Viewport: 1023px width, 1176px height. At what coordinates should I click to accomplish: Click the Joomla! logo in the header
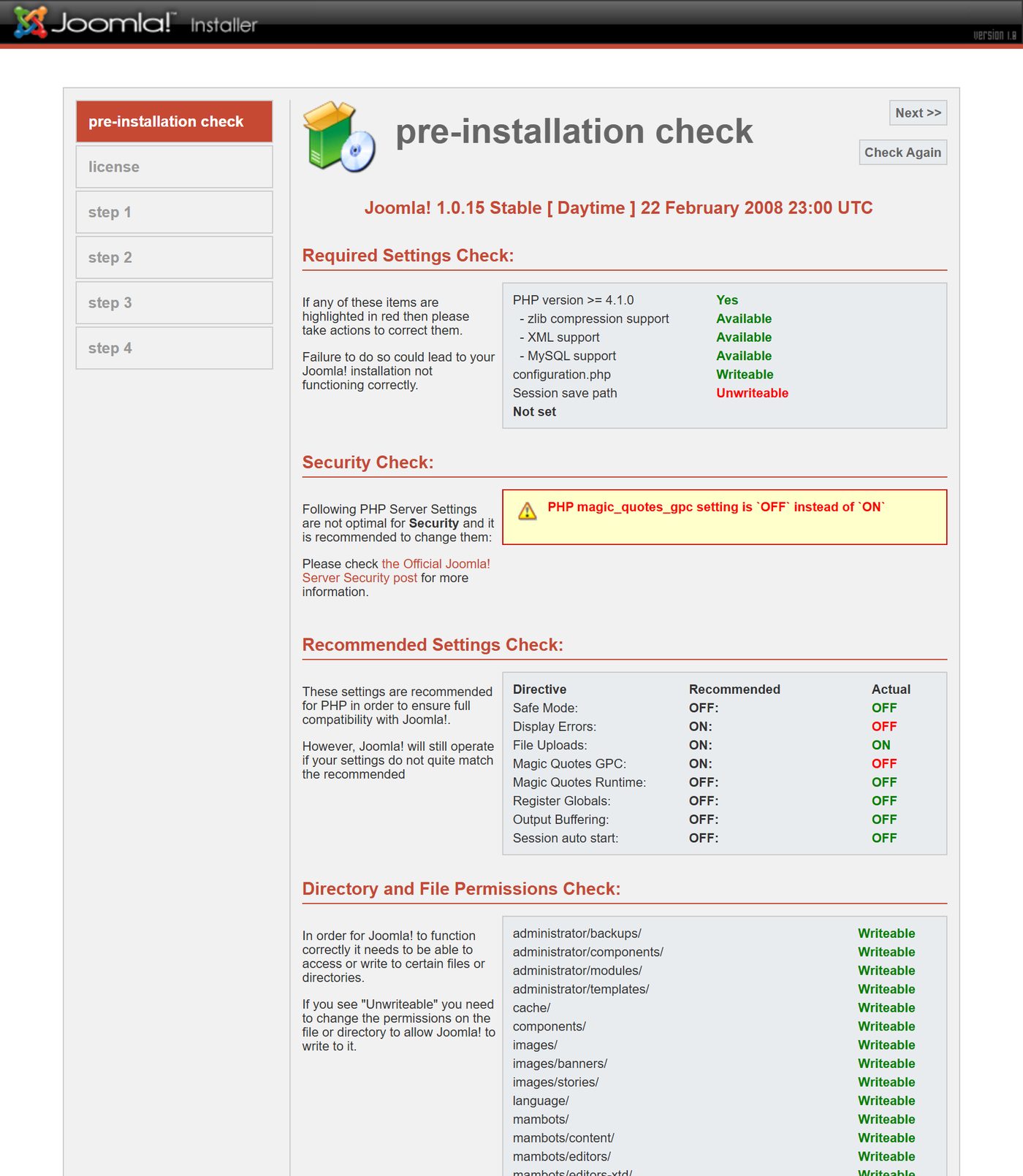click(94, 23)
